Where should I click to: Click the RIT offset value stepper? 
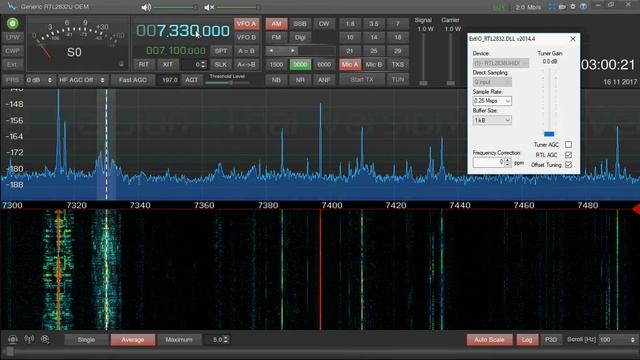pos(203,64)
